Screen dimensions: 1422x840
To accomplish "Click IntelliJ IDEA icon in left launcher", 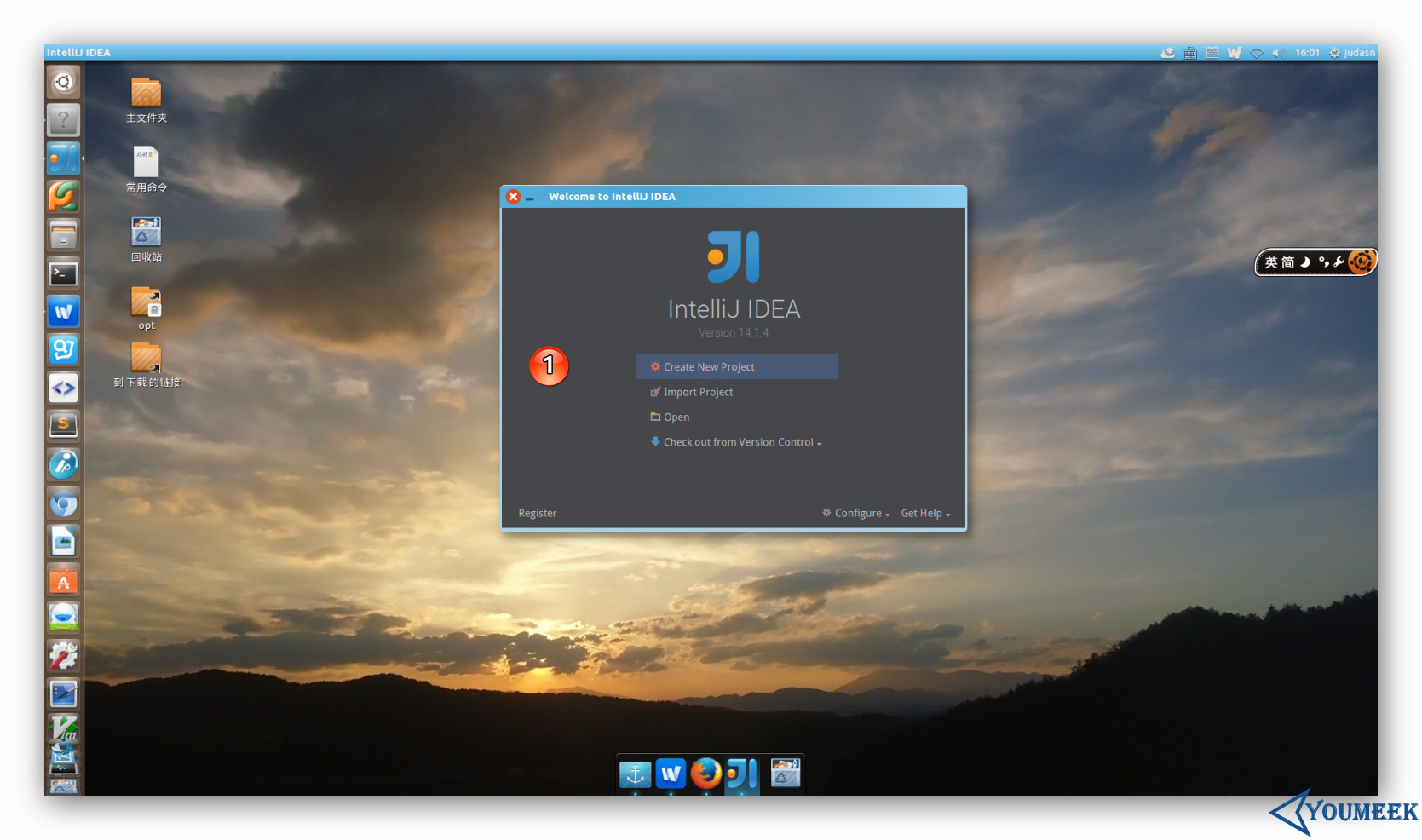I will coord(63,158).
